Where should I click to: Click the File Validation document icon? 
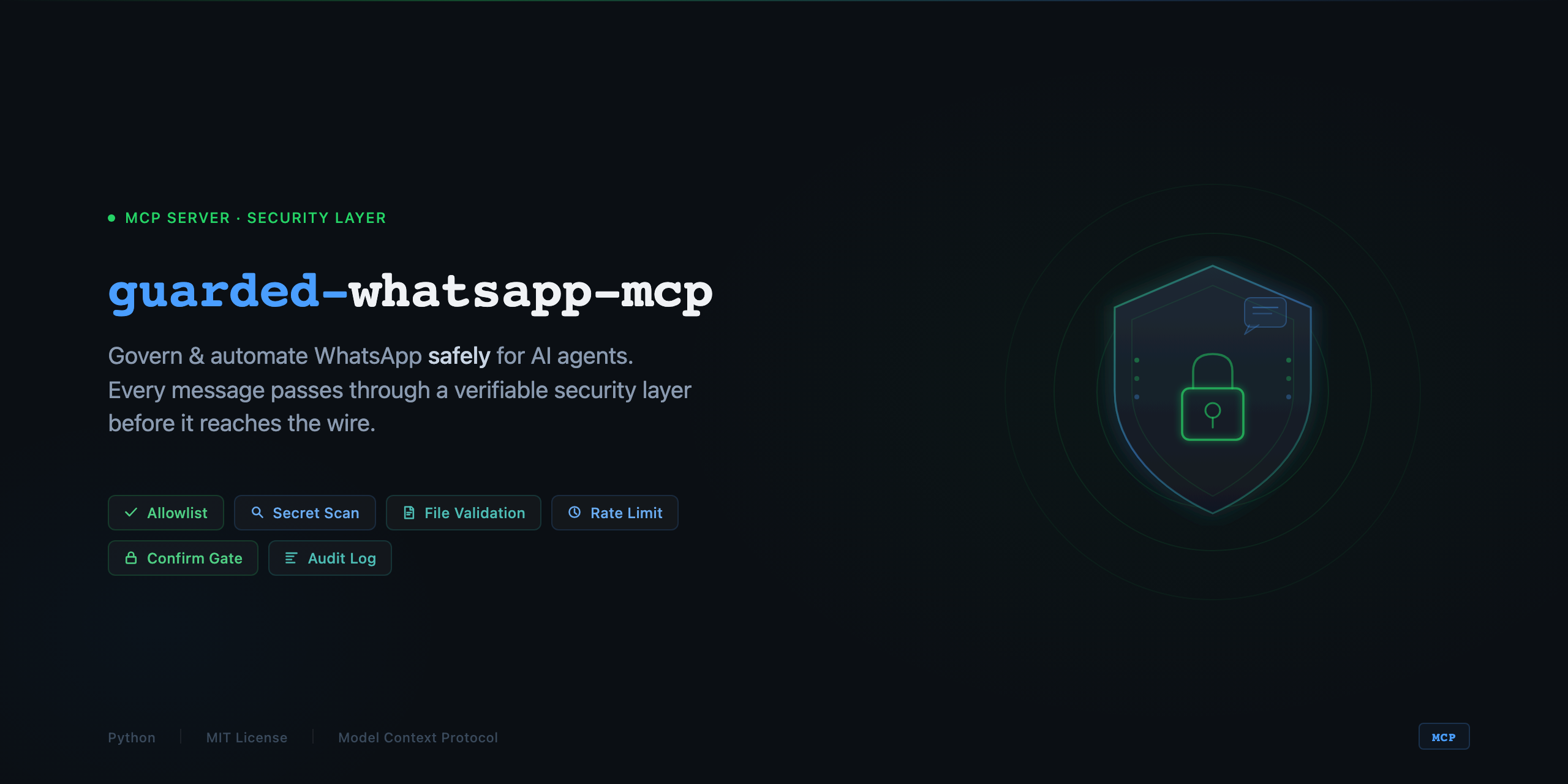coord(409,513)
